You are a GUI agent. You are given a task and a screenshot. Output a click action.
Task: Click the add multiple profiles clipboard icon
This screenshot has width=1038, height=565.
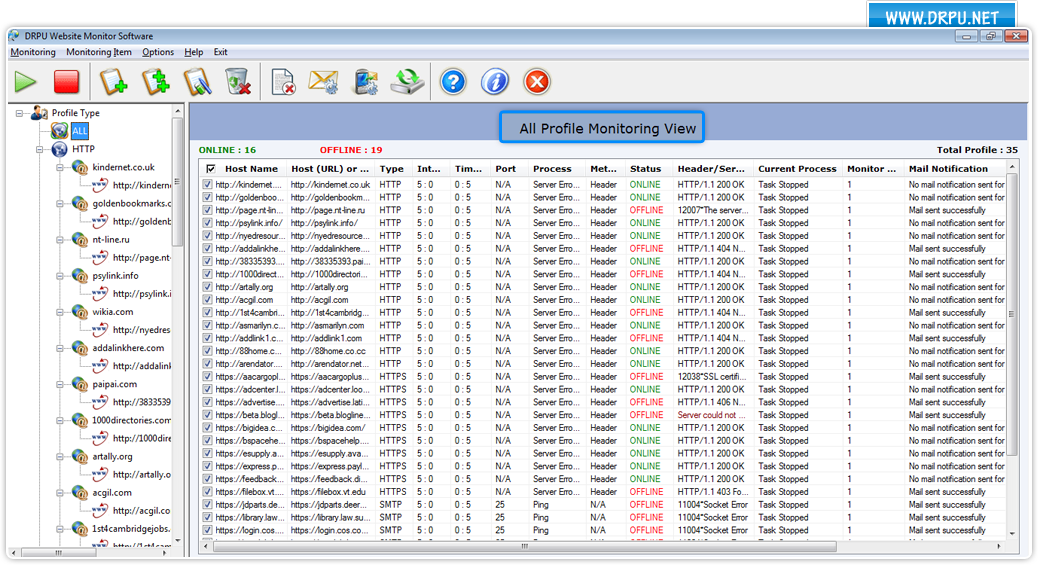[x=156, y=81]
